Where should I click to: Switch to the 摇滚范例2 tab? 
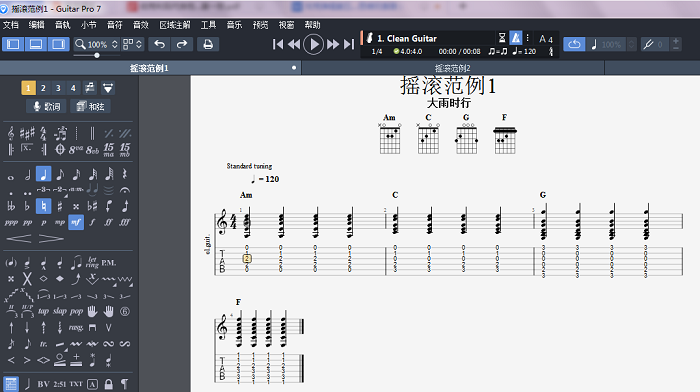coord(453,68)
